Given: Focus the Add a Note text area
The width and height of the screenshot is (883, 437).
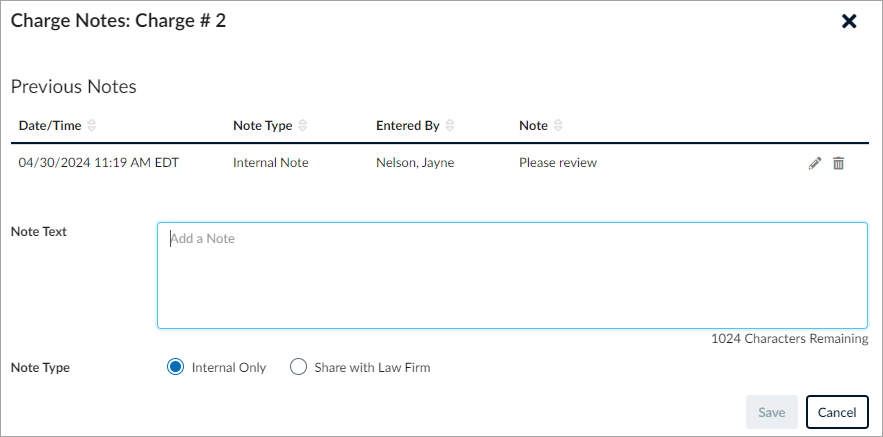Looking at the screenshot, I should pos(512,275).
